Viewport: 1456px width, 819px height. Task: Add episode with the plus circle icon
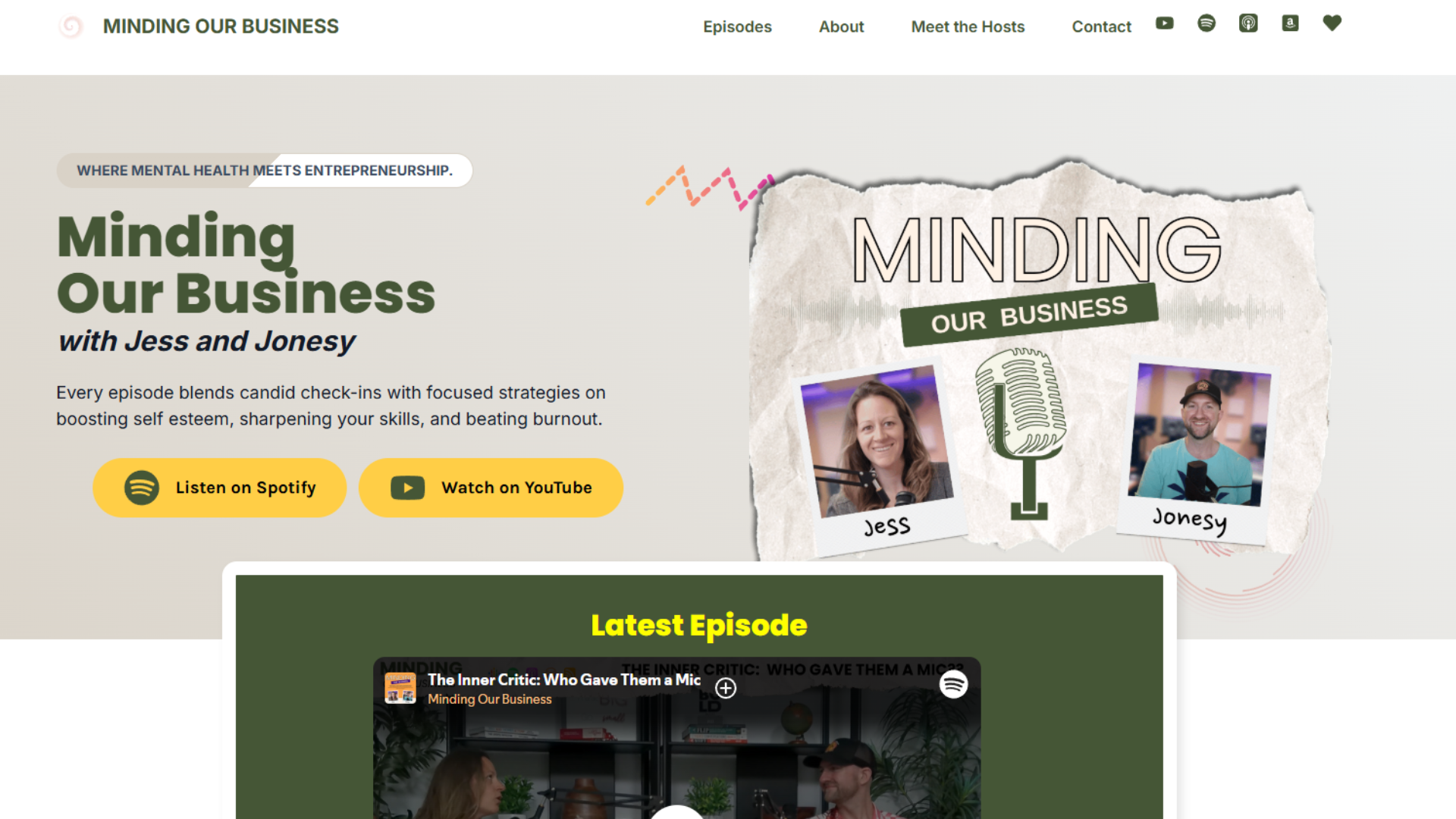tap(726, 688)
